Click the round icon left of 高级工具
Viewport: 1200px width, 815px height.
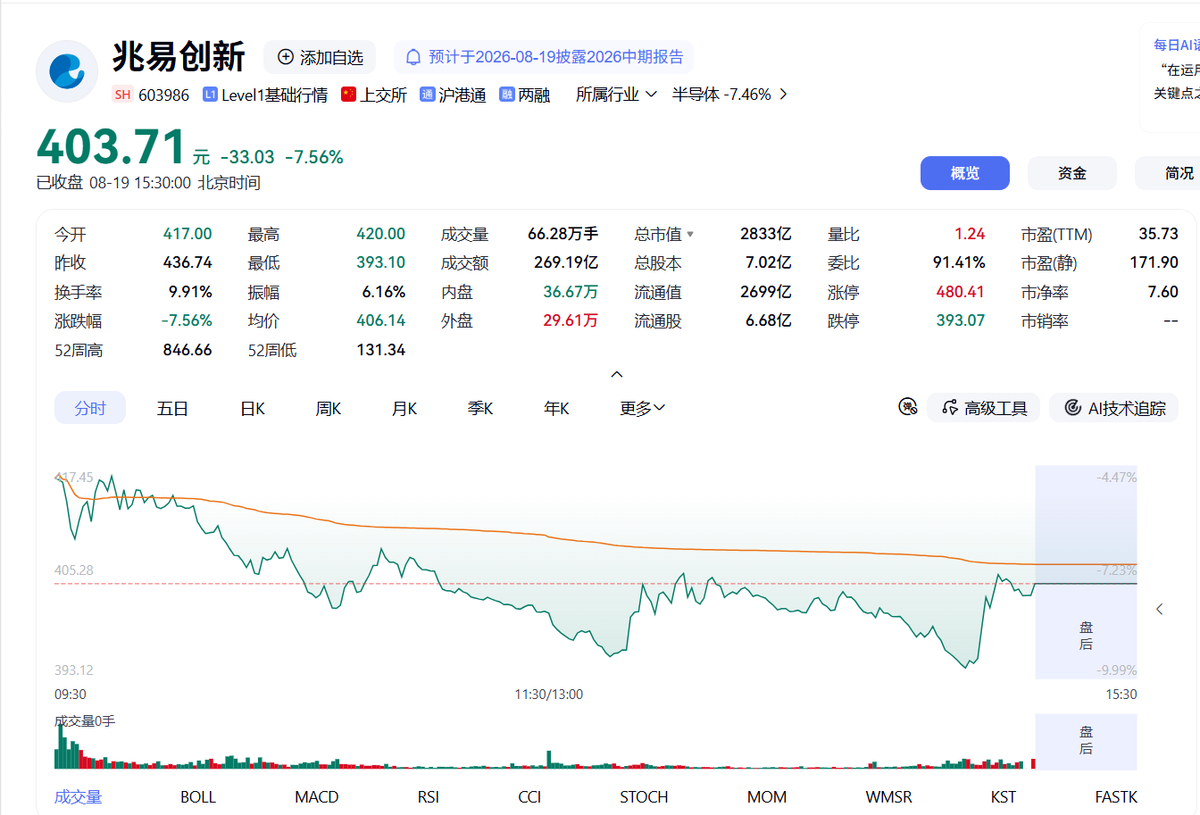click(x=908, y=407)
